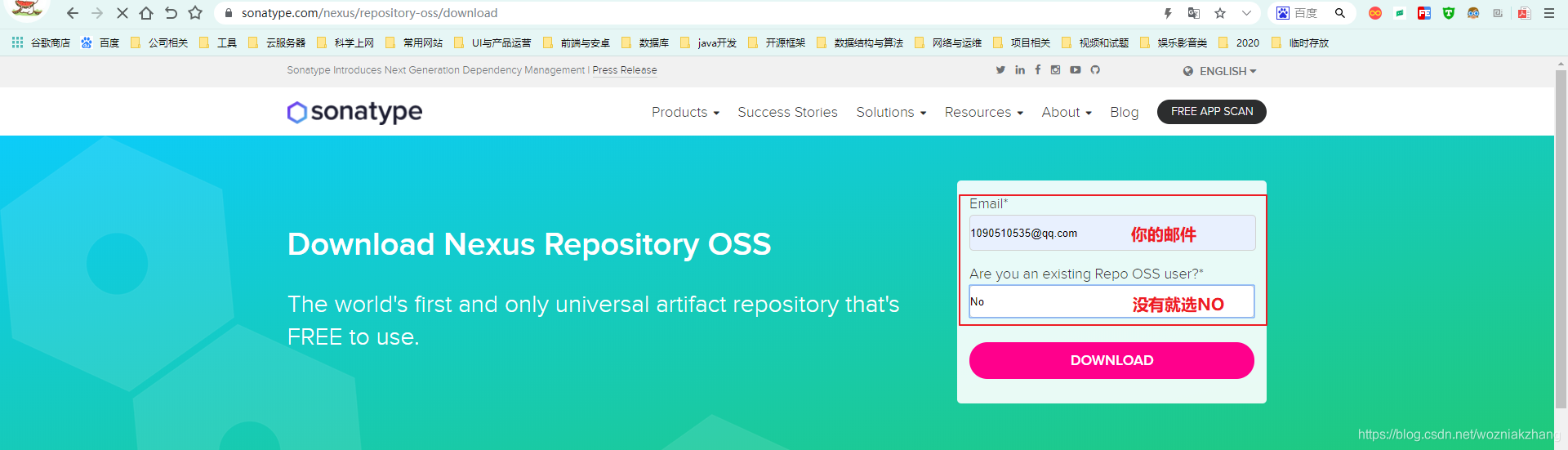
Task: Open Sonatype's Twitter icon
Action: [1000, 70]
